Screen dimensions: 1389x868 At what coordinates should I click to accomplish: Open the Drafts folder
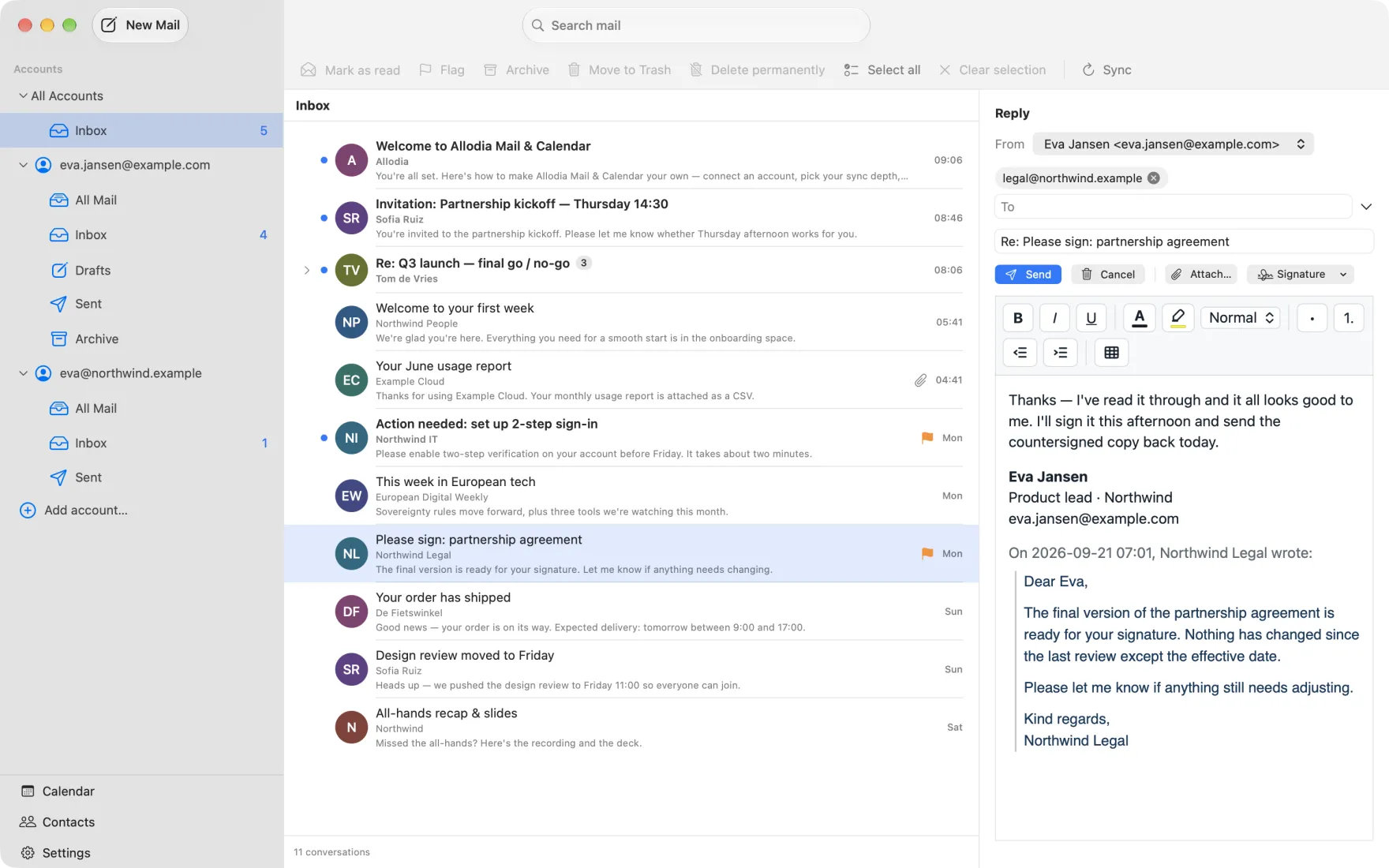pyautogui.click(x=142, y=270)
